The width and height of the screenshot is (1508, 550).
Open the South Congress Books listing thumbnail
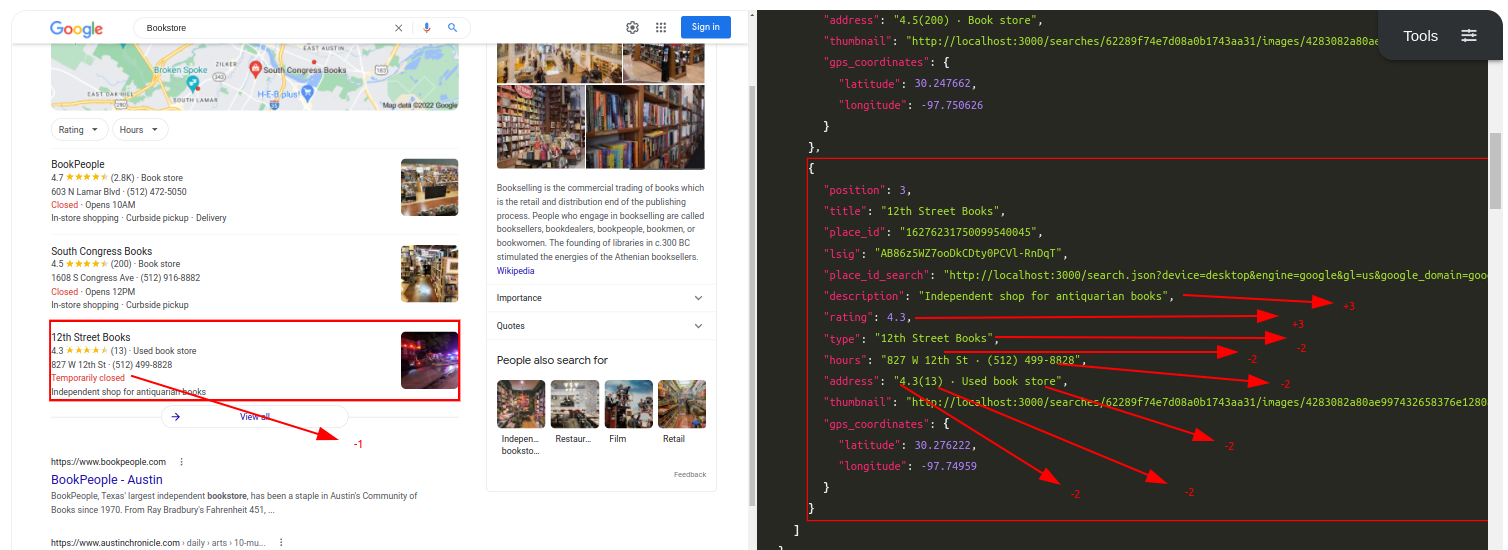[429, 274]
